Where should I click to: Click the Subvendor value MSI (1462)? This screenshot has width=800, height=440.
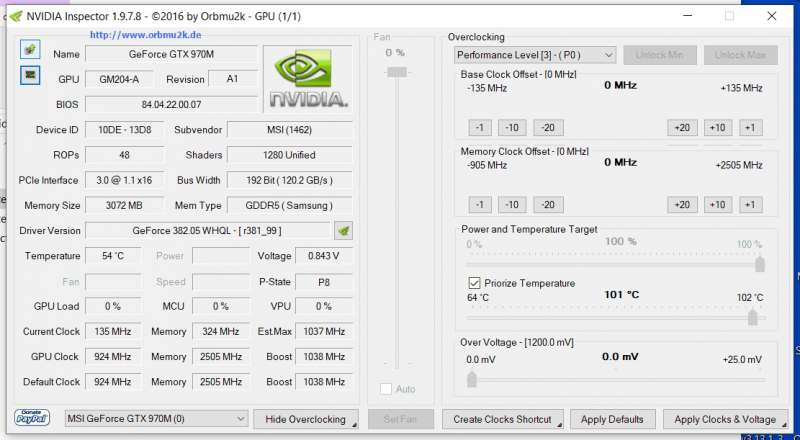(290, 130)
